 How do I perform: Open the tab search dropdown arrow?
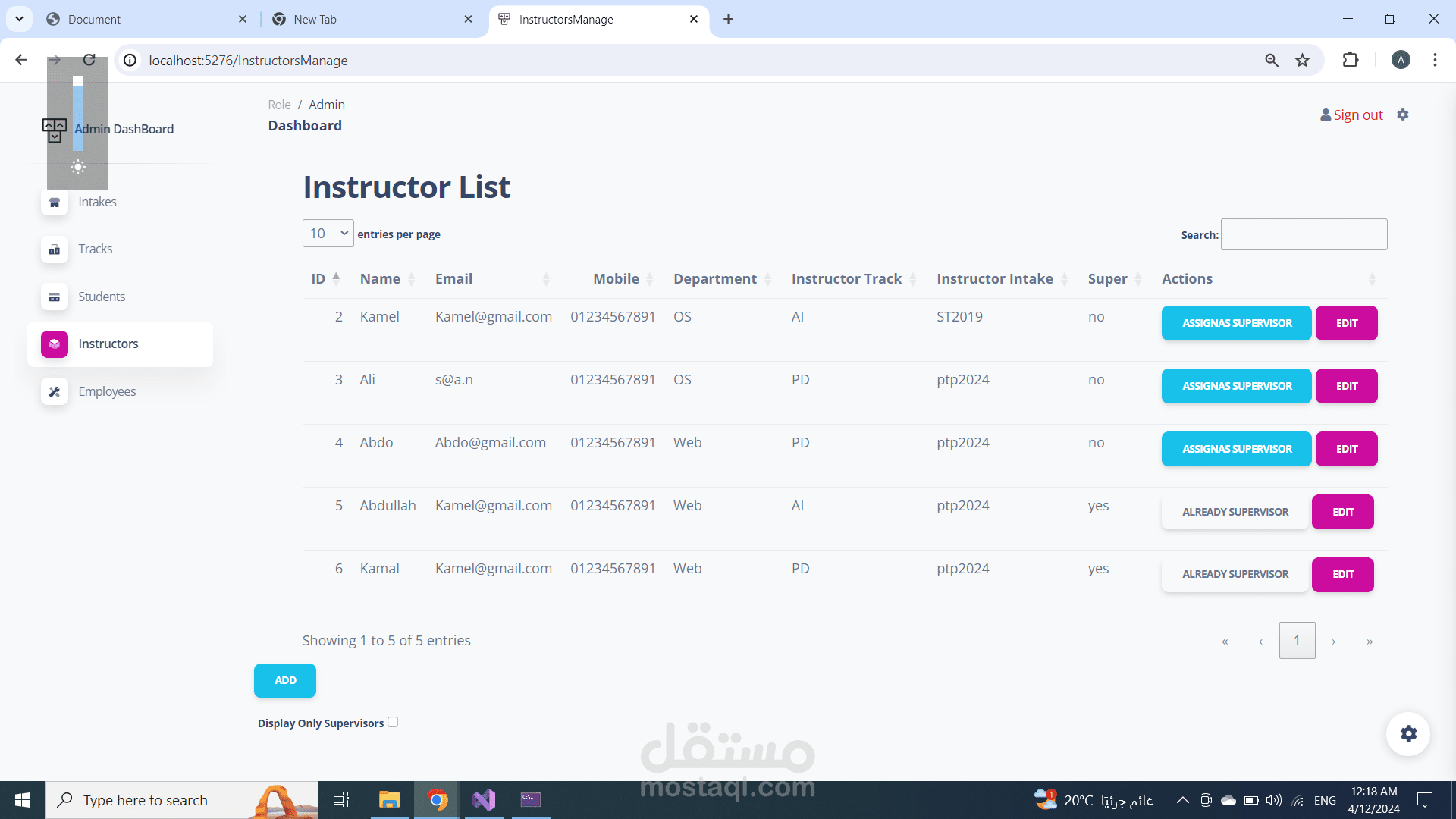click(19, 19)
